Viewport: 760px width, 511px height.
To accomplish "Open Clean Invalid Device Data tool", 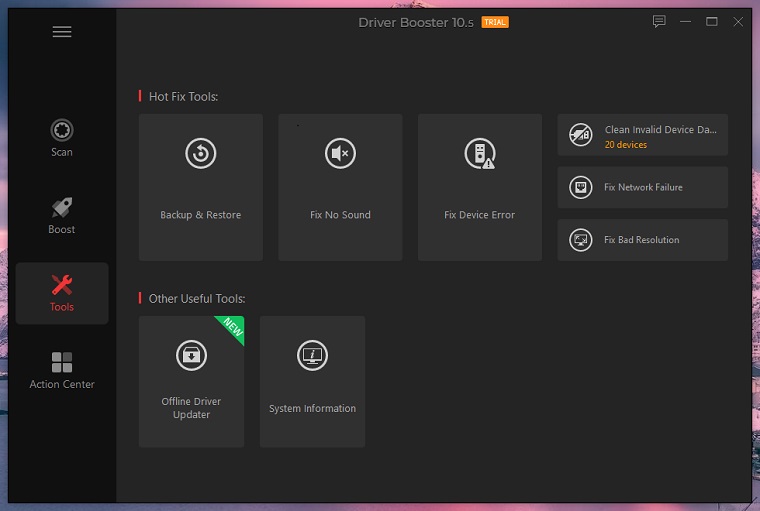I will 643,135.
